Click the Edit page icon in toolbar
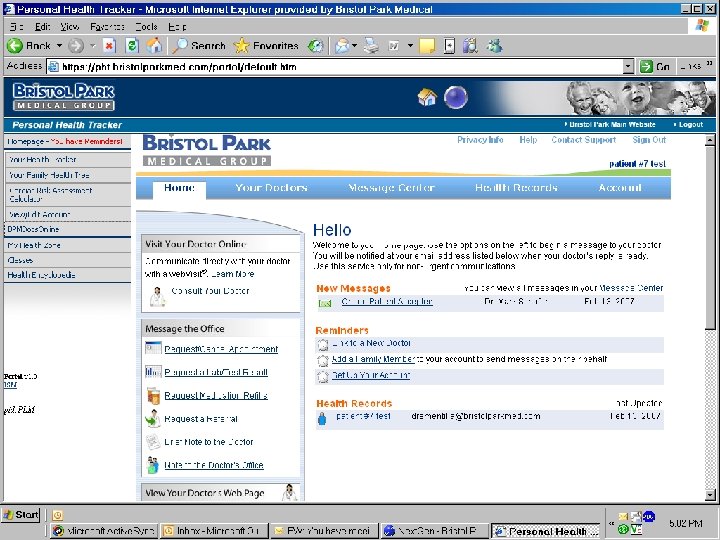Screen dimensions: 720x540 pos(394,45)
